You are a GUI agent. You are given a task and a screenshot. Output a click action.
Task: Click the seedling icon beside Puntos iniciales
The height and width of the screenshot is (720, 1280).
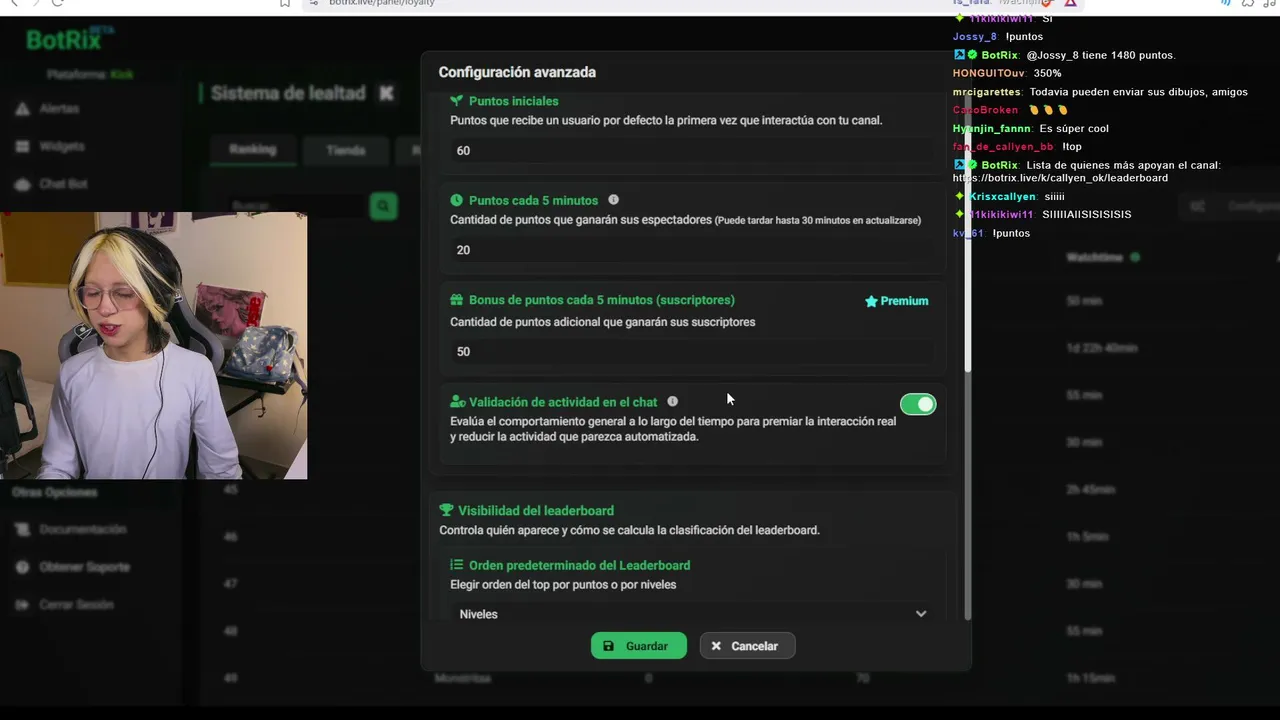[456, 101]
